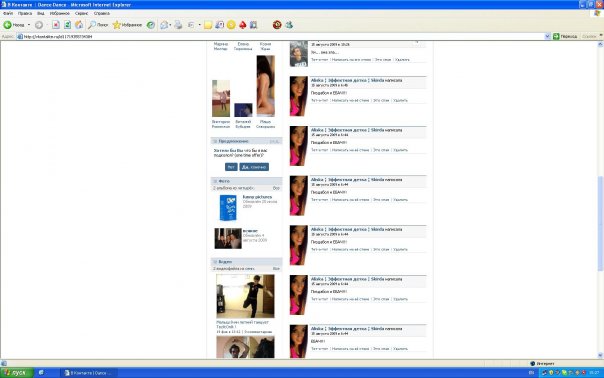Collapse the Предложение section header
Image resolution: width=604 pixels, height=378 pixels.
click(247, 141)
